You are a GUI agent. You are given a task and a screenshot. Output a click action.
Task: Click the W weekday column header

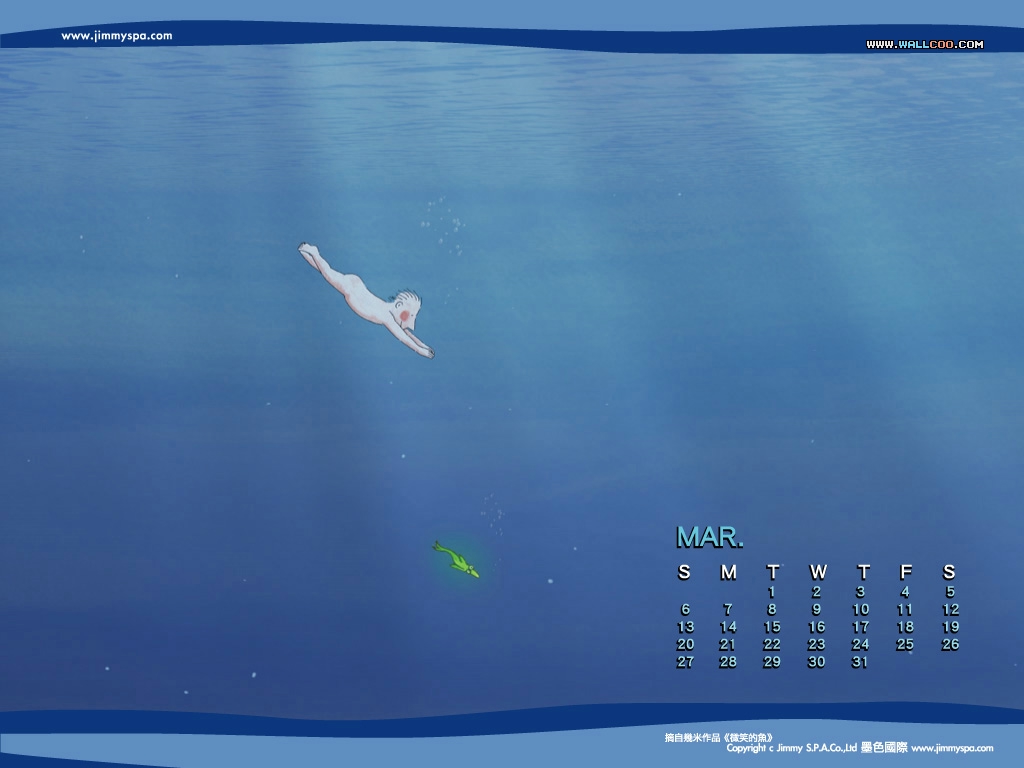click(817, 572)
